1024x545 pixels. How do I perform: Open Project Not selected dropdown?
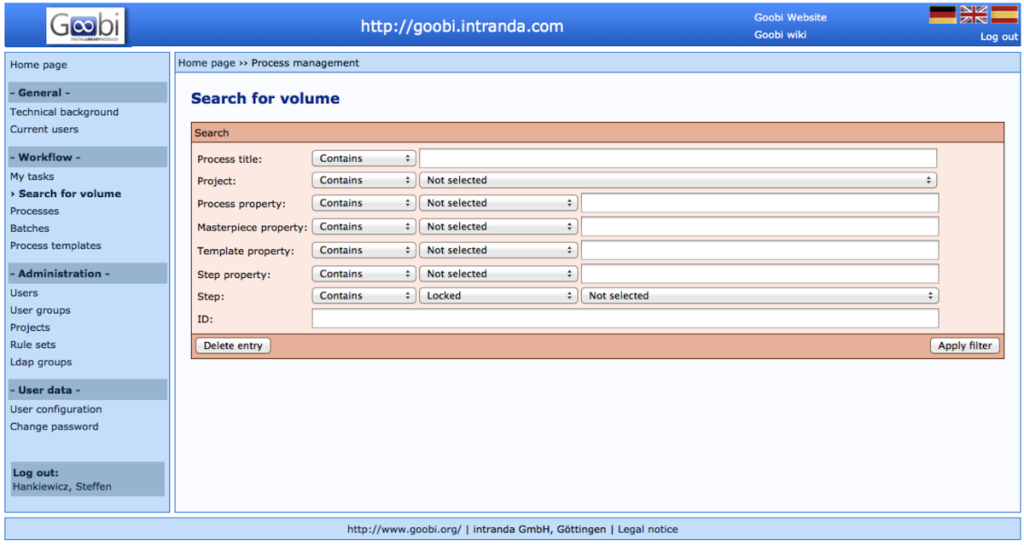click(678, 180)
